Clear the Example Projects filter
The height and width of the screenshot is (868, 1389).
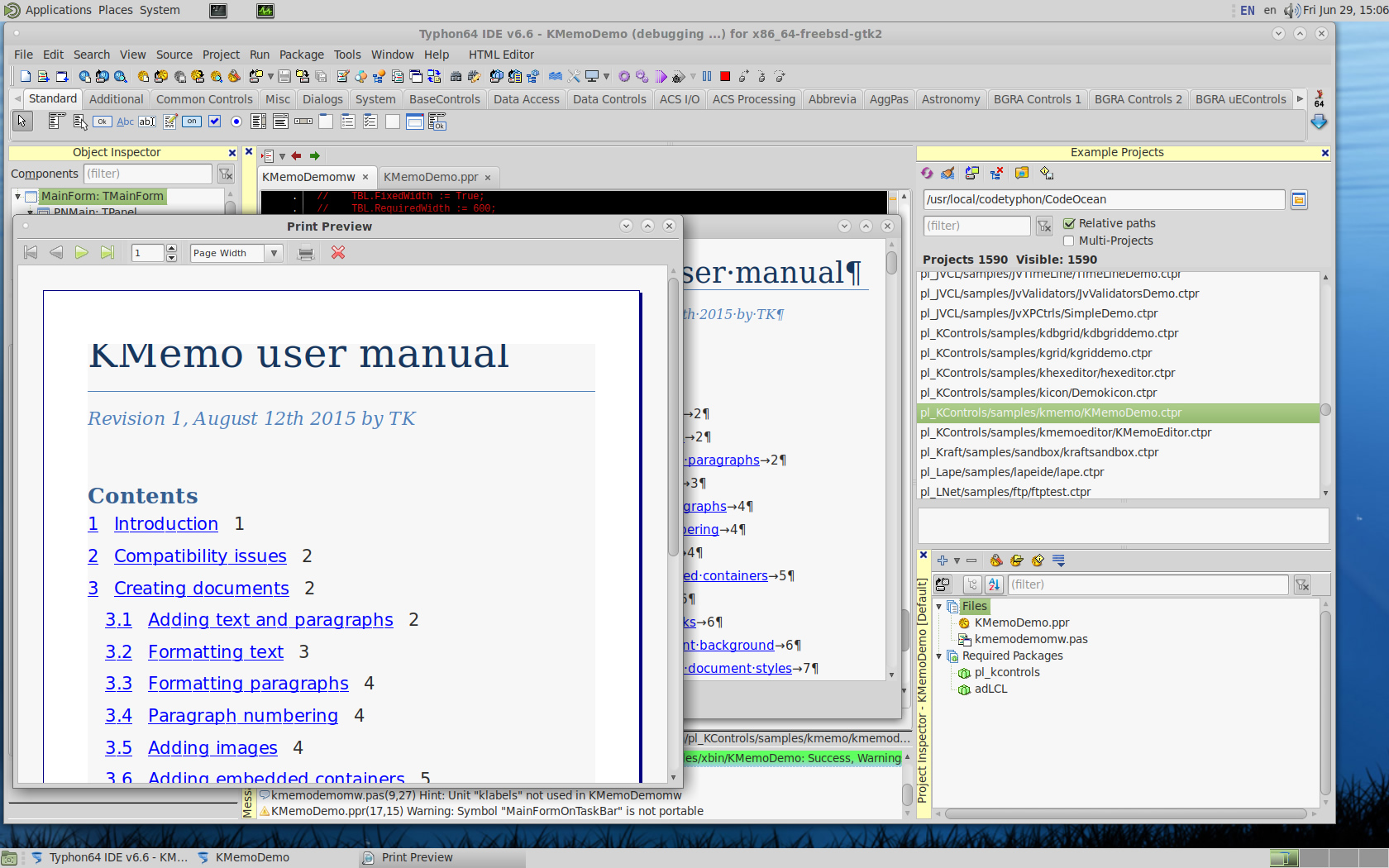(1045, 226)
